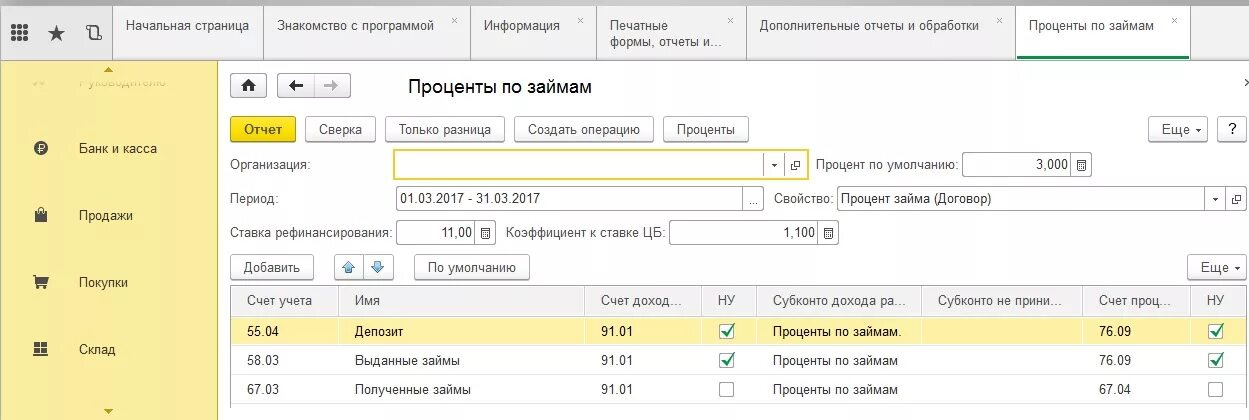Open favorites star icon
The image size is (1249, 420).
[x=56, y=33]
